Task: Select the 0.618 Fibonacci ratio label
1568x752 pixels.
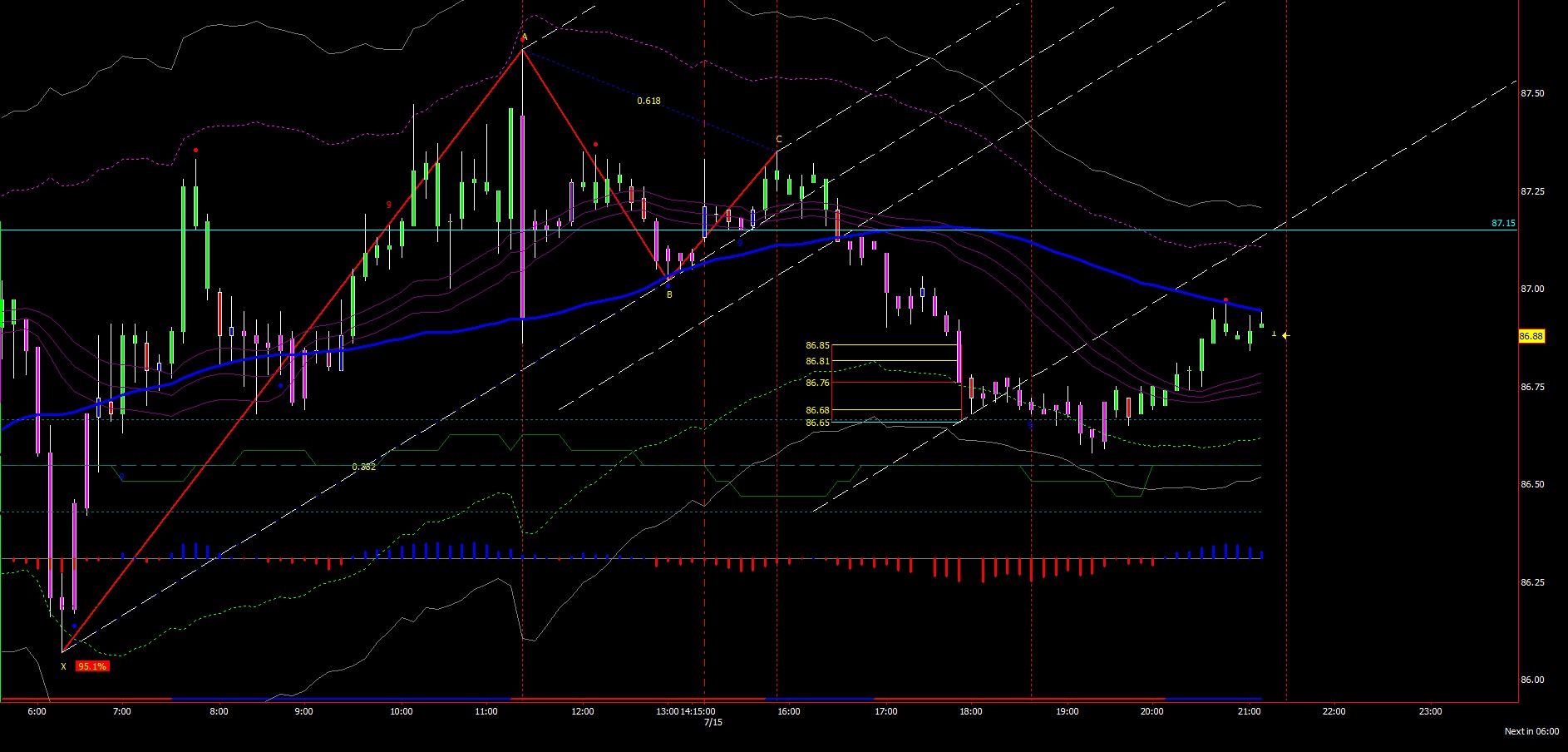Action: (649, 101)
